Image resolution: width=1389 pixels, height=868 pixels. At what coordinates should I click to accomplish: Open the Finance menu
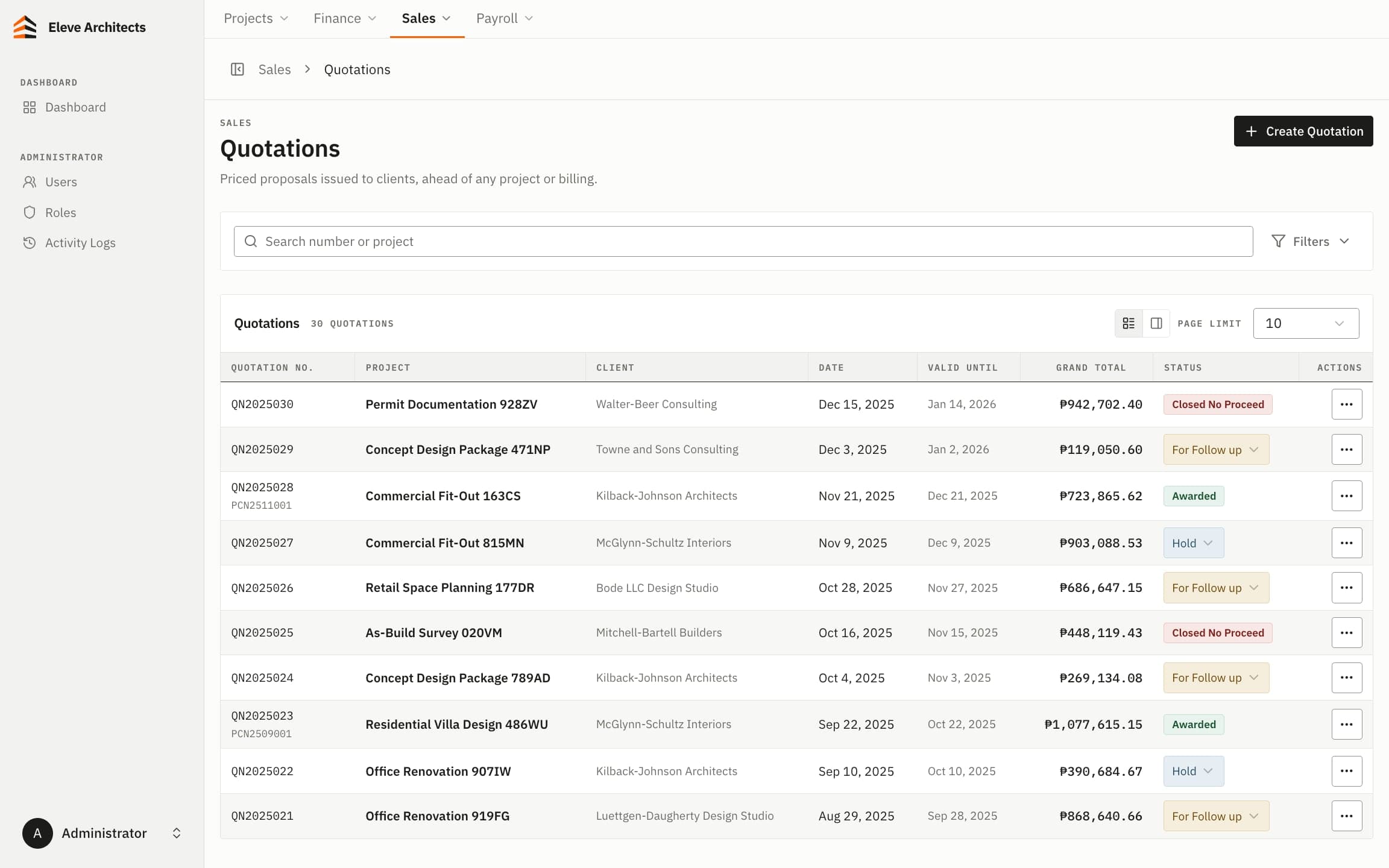point(345,18)
